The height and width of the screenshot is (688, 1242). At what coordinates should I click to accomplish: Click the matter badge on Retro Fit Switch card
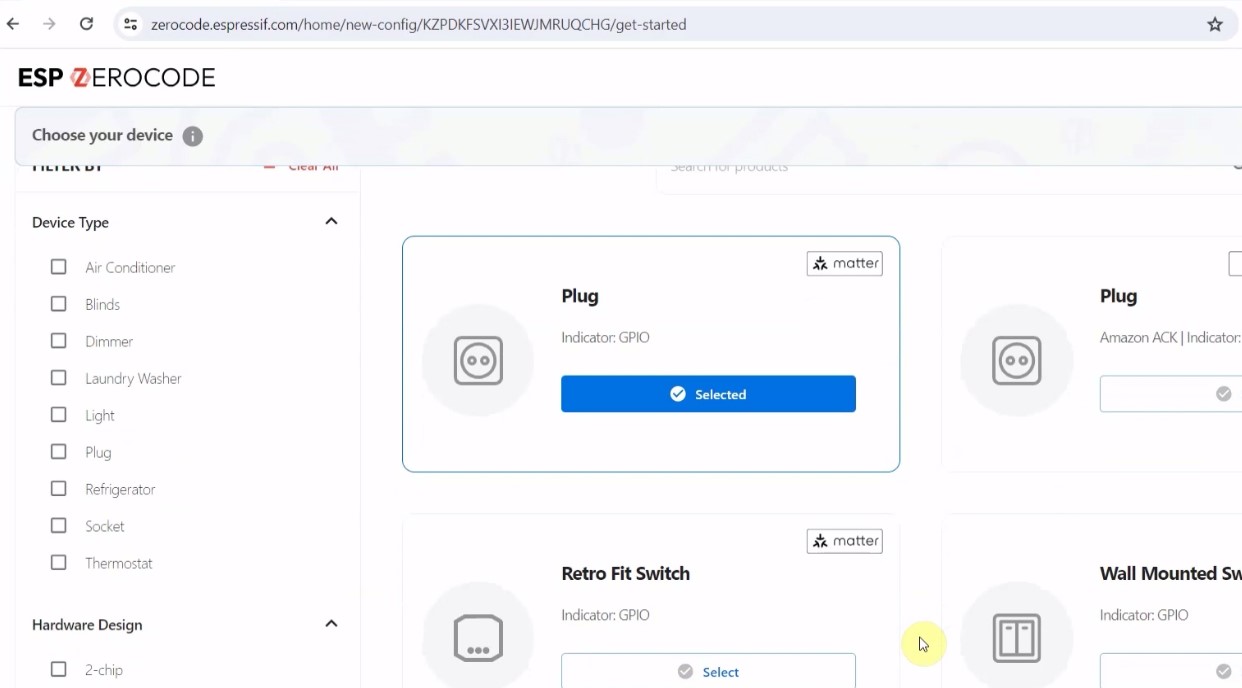click(844, 540)
